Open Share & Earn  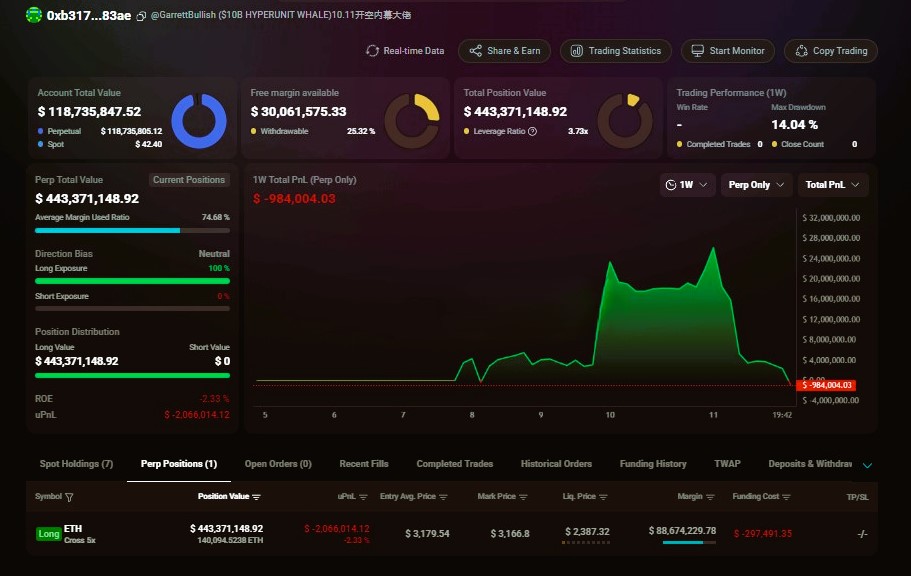[x=504, y=51]
